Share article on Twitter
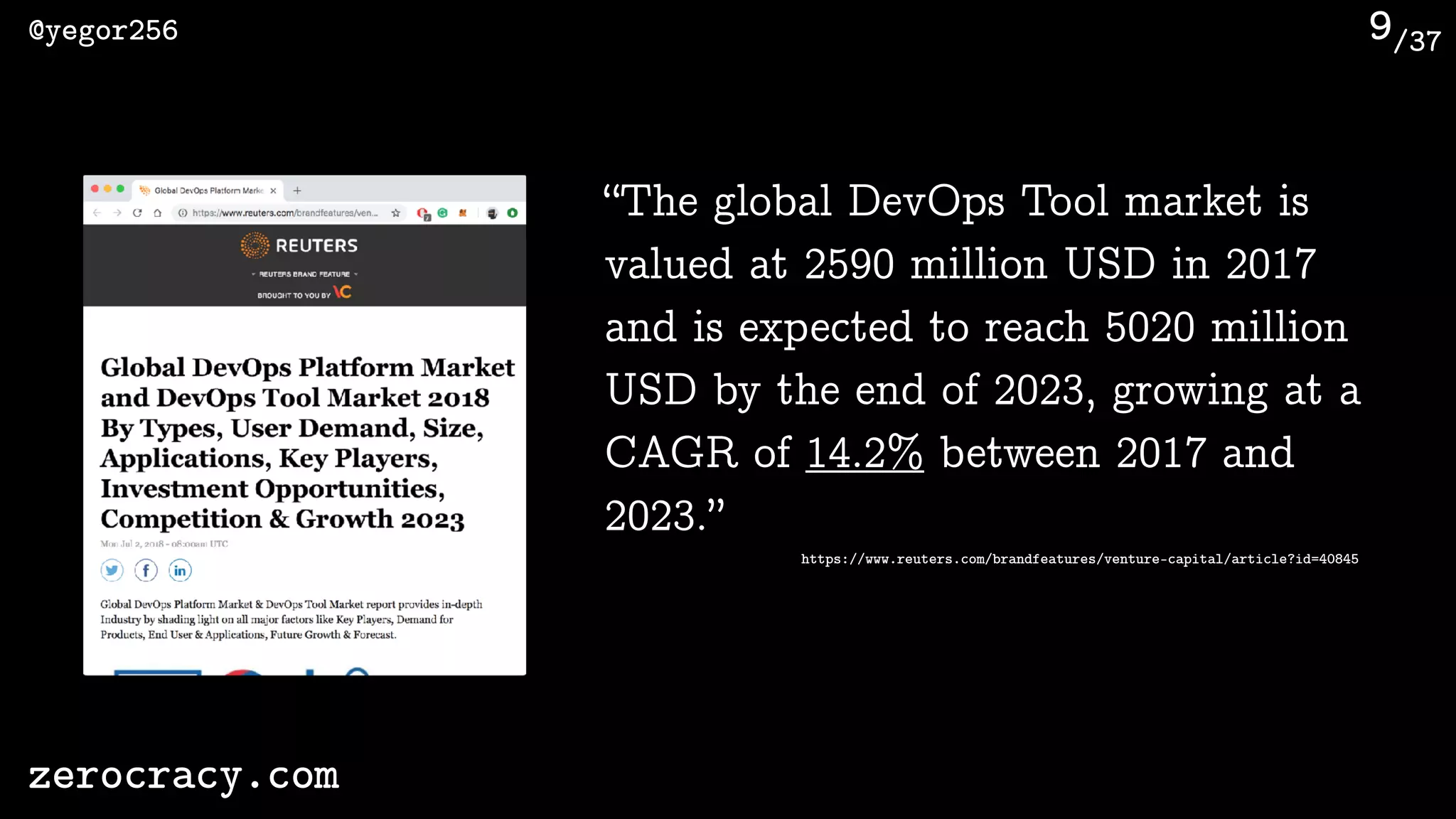Image resolution: width=1456 pixels, height=819 pixels. tap(112, 570)
